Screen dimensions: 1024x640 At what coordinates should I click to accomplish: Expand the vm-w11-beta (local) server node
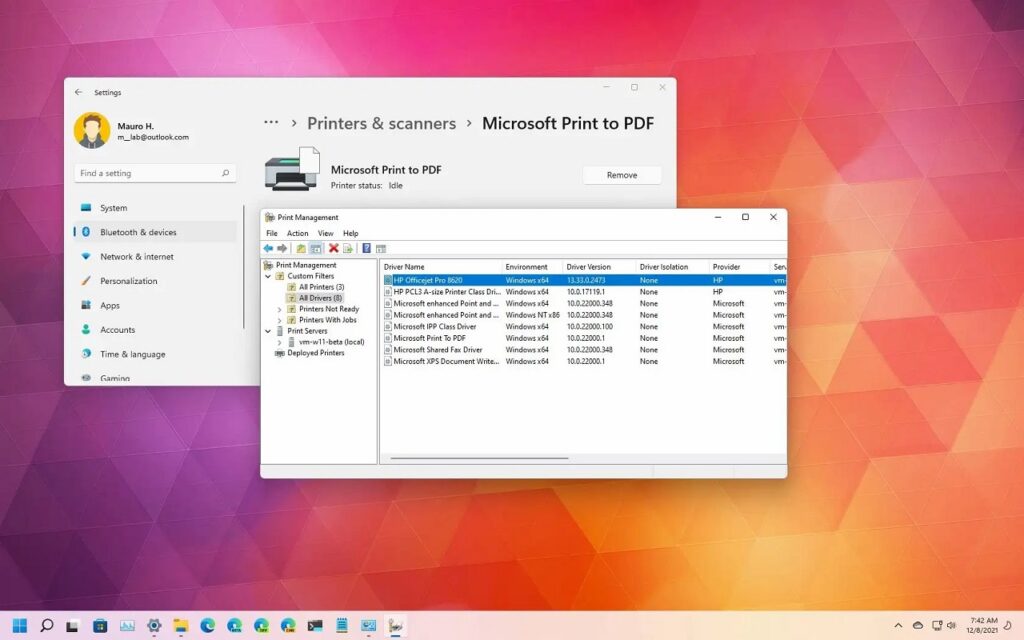(280, 342)
